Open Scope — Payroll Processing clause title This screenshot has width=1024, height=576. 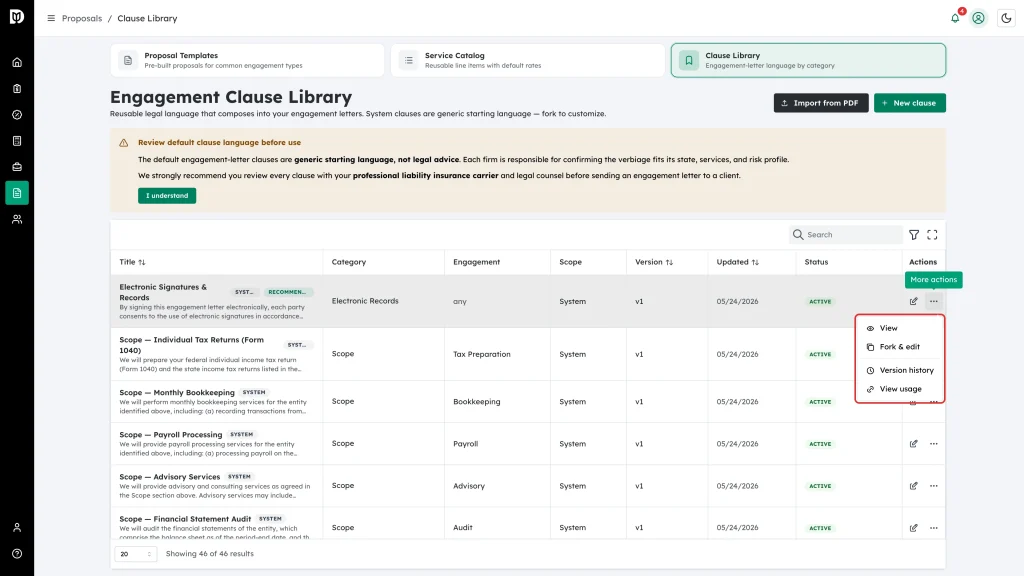(170, 434)
